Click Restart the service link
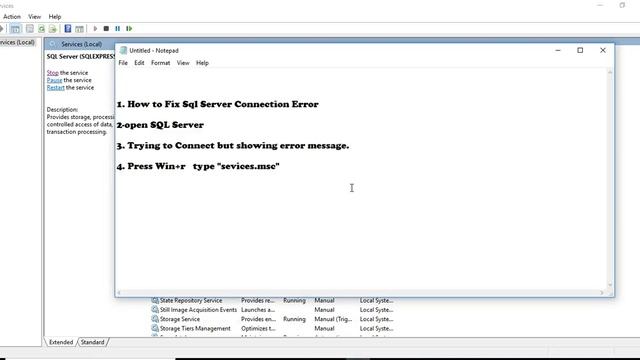Screen dimensions: 640x360 tap(56, 87)
